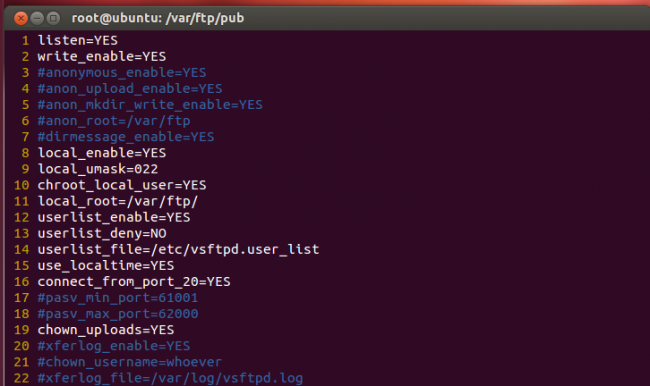Viewport: 650px width, 386px height.
Task: Click line number 10 in the gutter
Action: point(22,185)
